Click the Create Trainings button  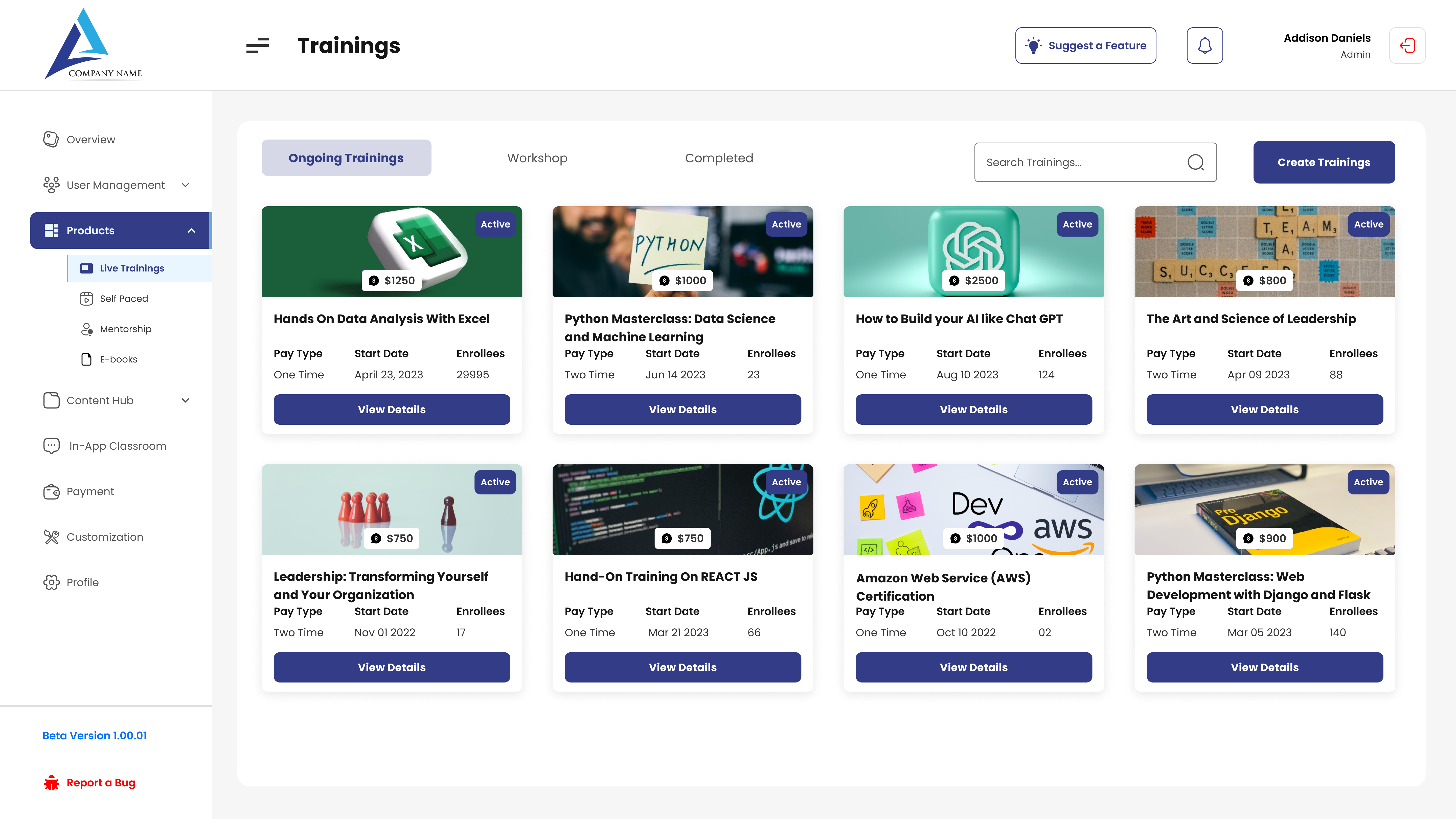[1323, 162]
